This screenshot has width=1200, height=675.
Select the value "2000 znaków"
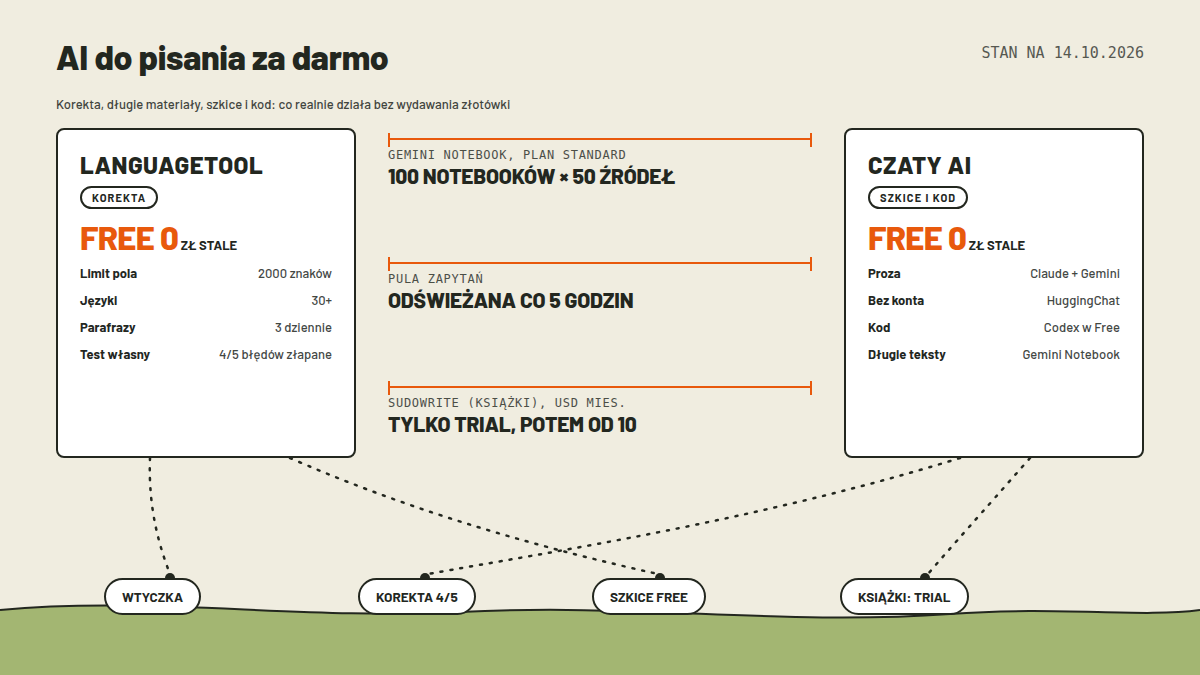point(295,273)
